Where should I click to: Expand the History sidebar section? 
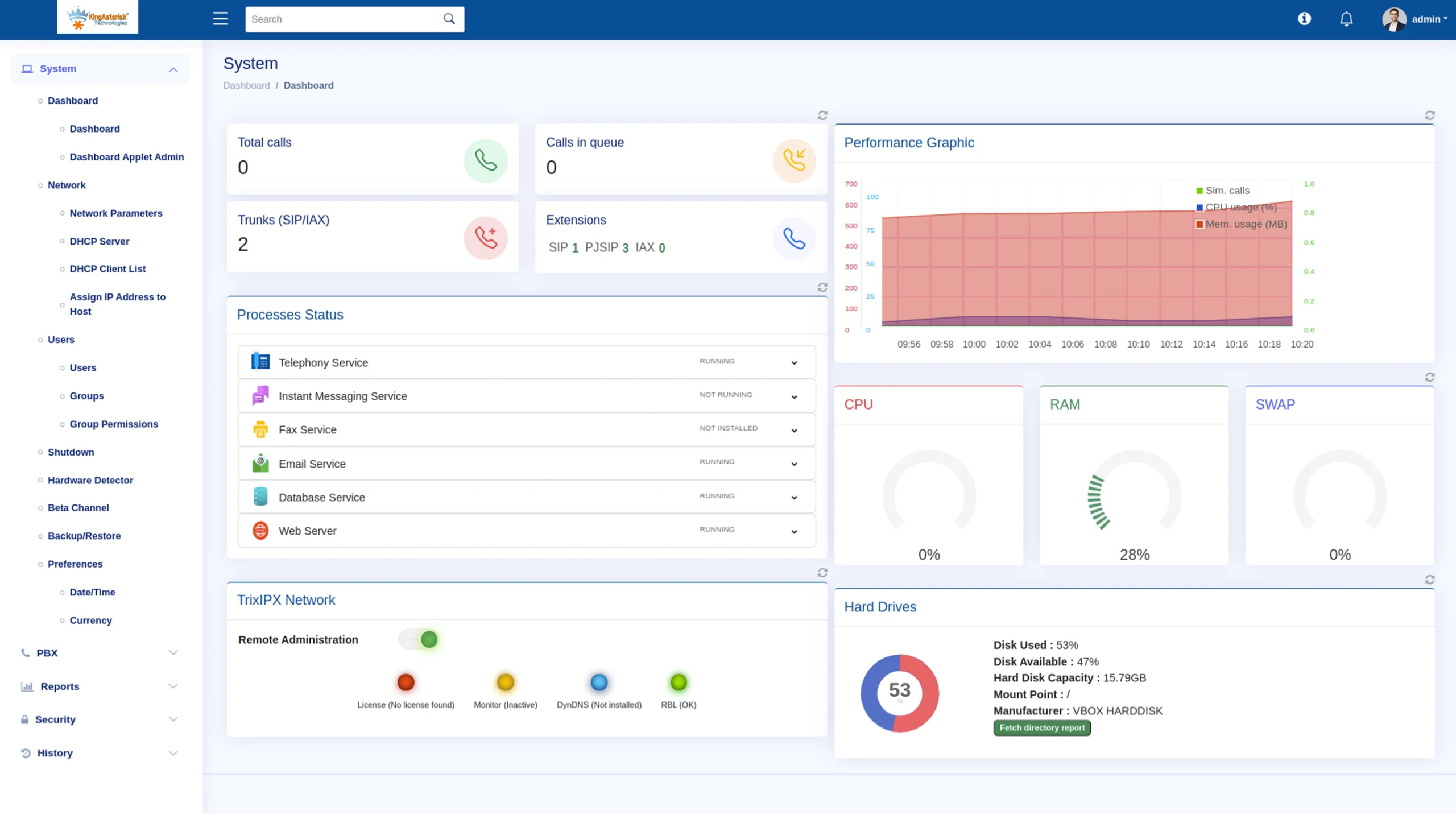pyautogui.click(x=100, y=753)
